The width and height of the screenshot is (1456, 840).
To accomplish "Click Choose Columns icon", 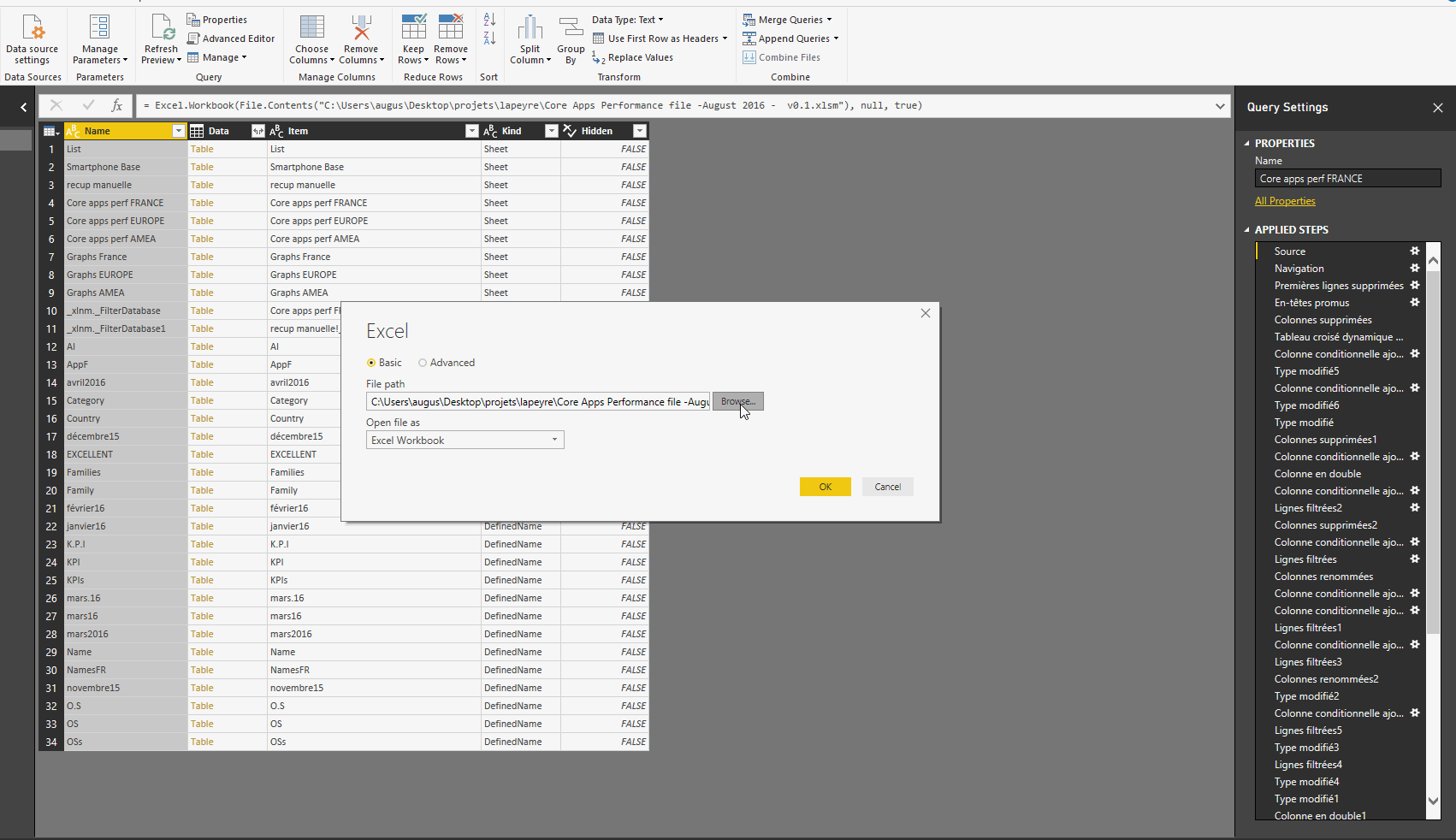I will click(312, 27).
